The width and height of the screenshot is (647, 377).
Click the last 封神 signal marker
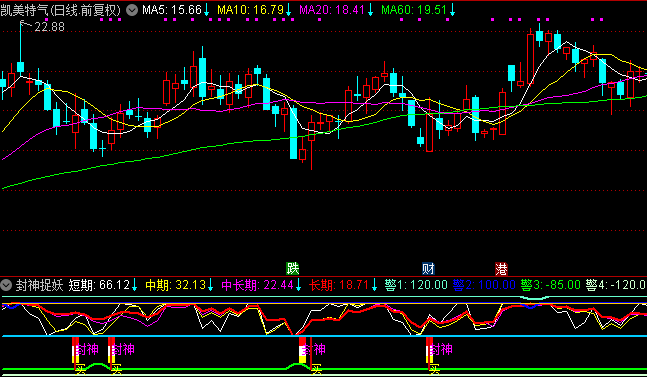point(441,350)
